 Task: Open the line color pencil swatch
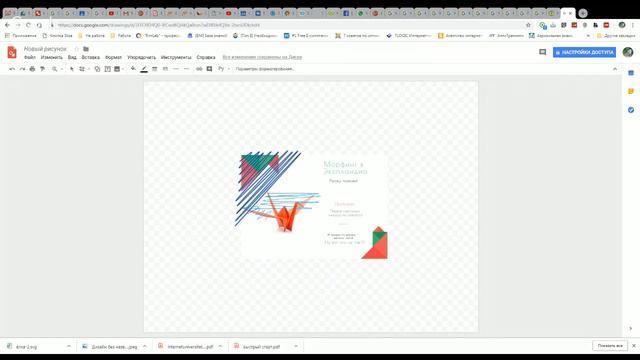pyautogui.click(x=144, y=69)
